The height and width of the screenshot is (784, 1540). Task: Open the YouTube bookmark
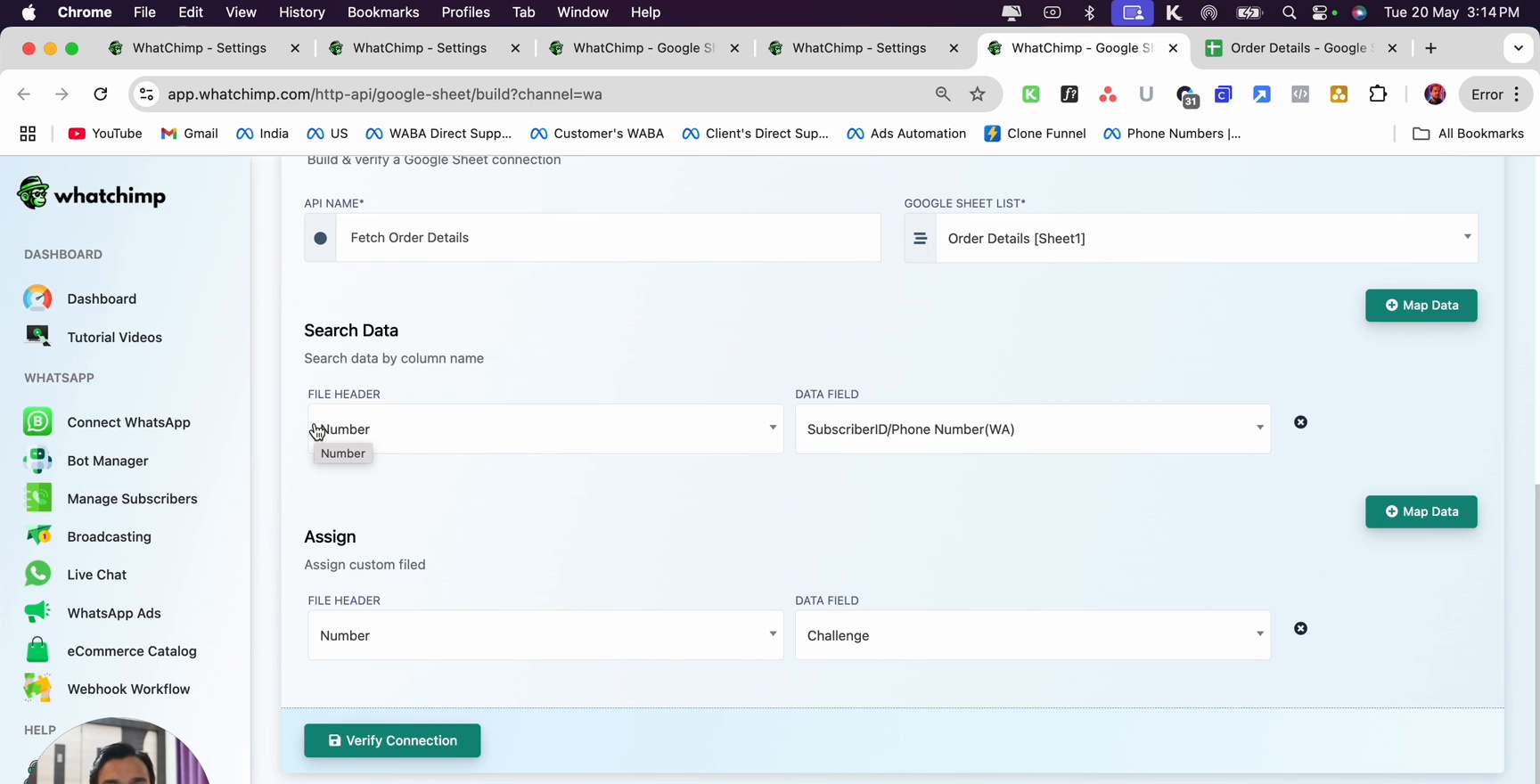coord(105,134)
